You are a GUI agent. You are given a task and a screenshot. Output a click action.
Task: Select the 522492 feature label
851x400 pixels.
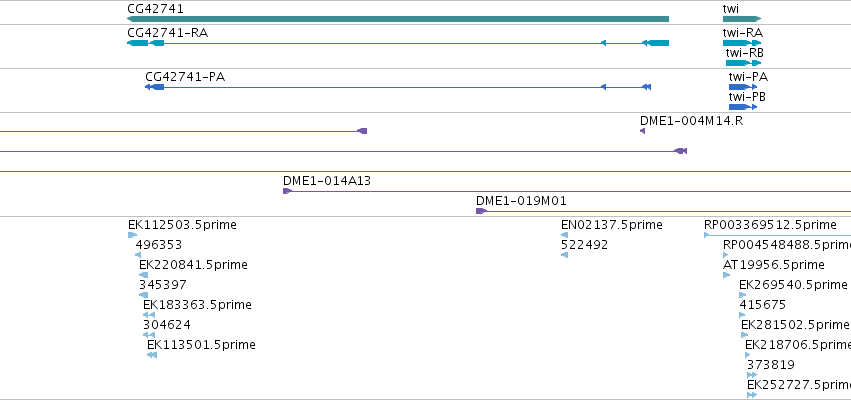(585, 245)
